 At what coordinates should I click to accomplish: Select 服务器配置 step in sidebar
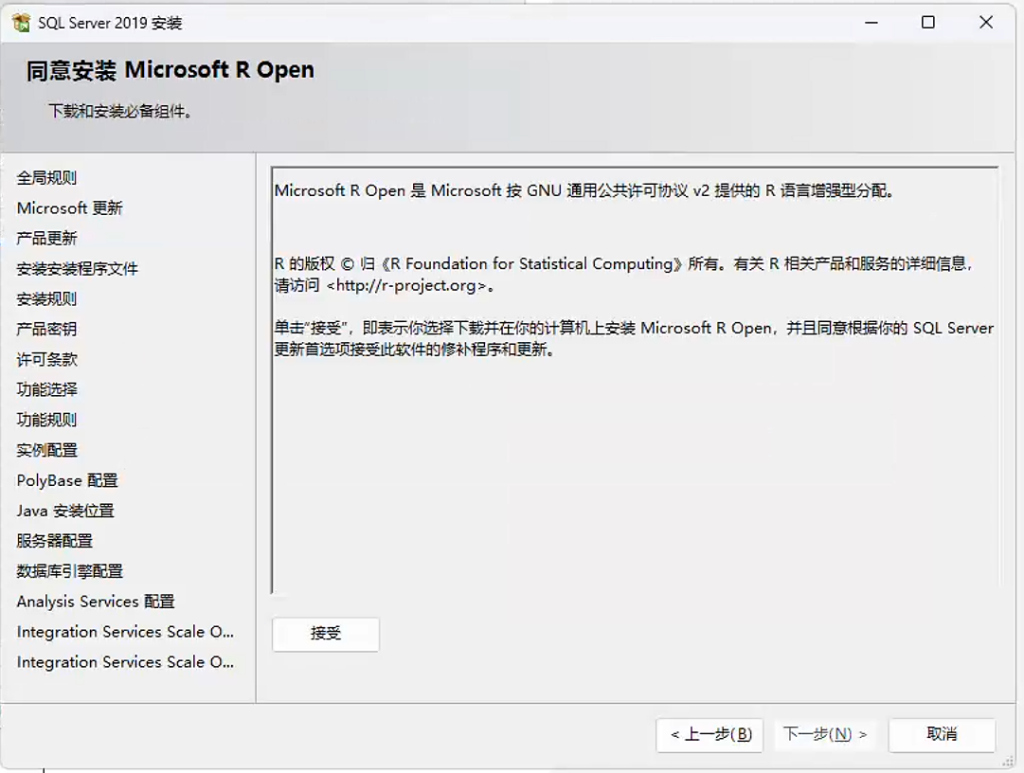[54, 541]
